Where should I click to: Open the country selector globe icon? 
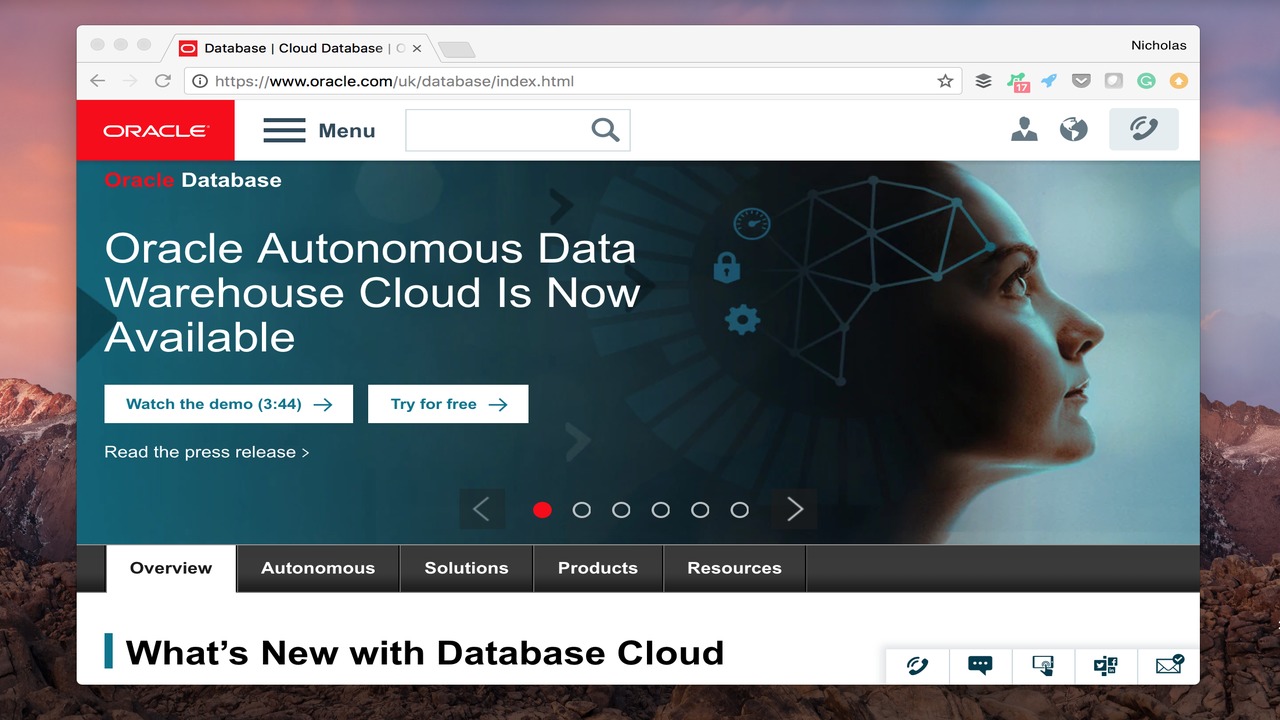(1074, 129)
